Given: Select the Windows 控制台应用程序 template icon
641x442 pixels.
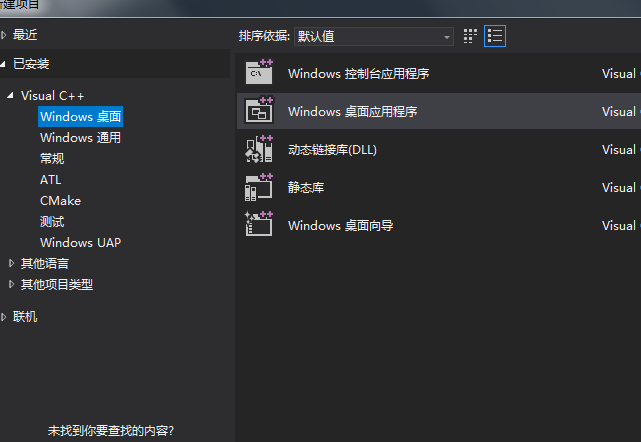Looking at the screenshot, I should [259, 72].
